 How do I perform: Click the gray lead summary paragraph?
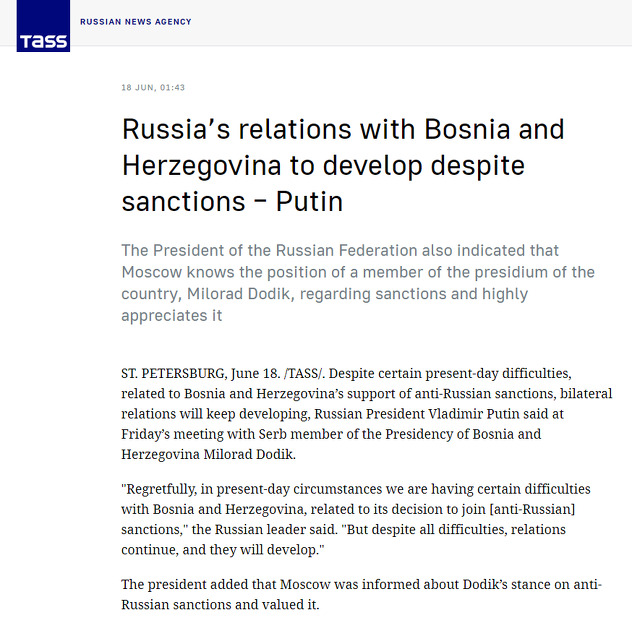[x=358, y=283]
